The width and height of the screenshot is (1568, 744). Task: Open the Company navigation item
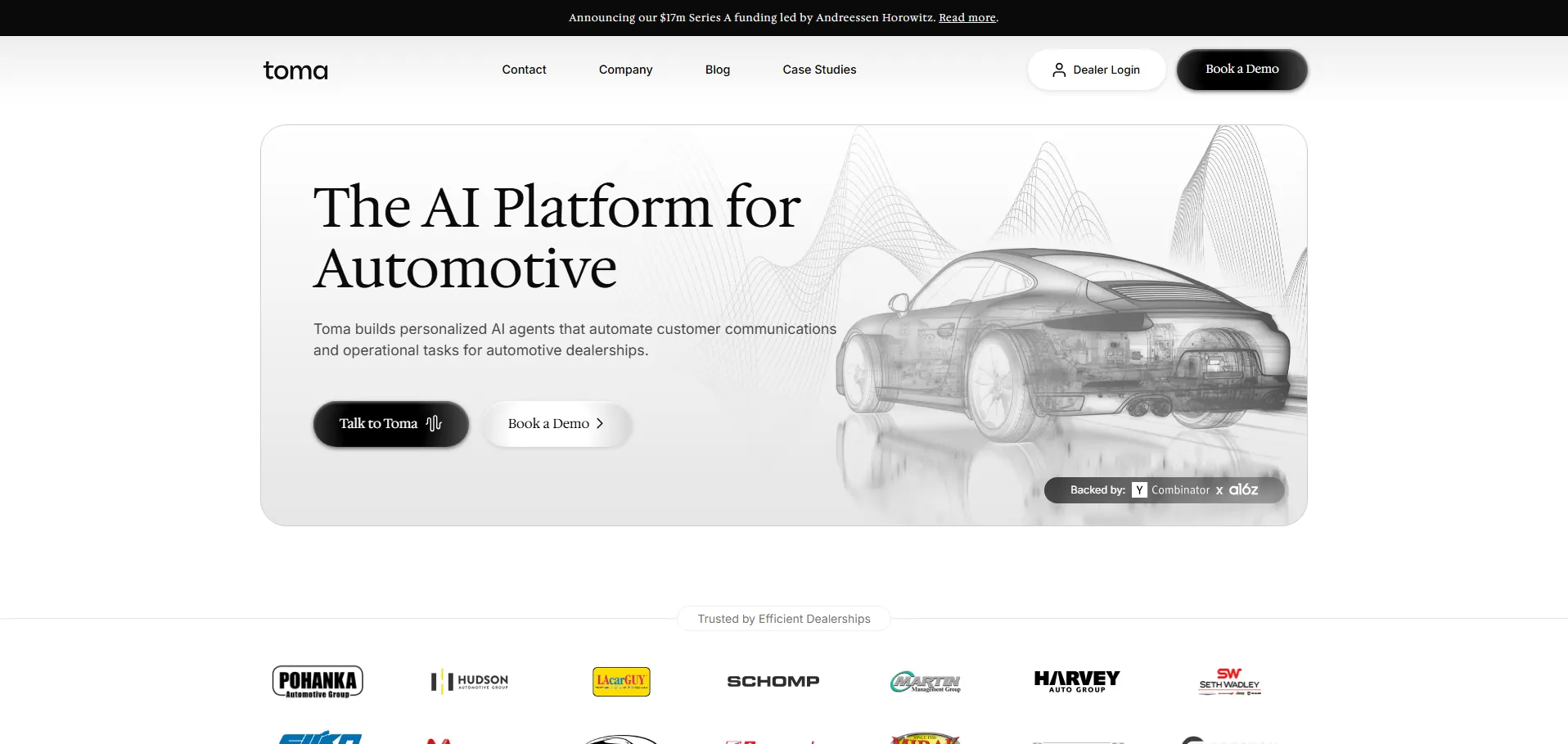[x=625, y=70]
